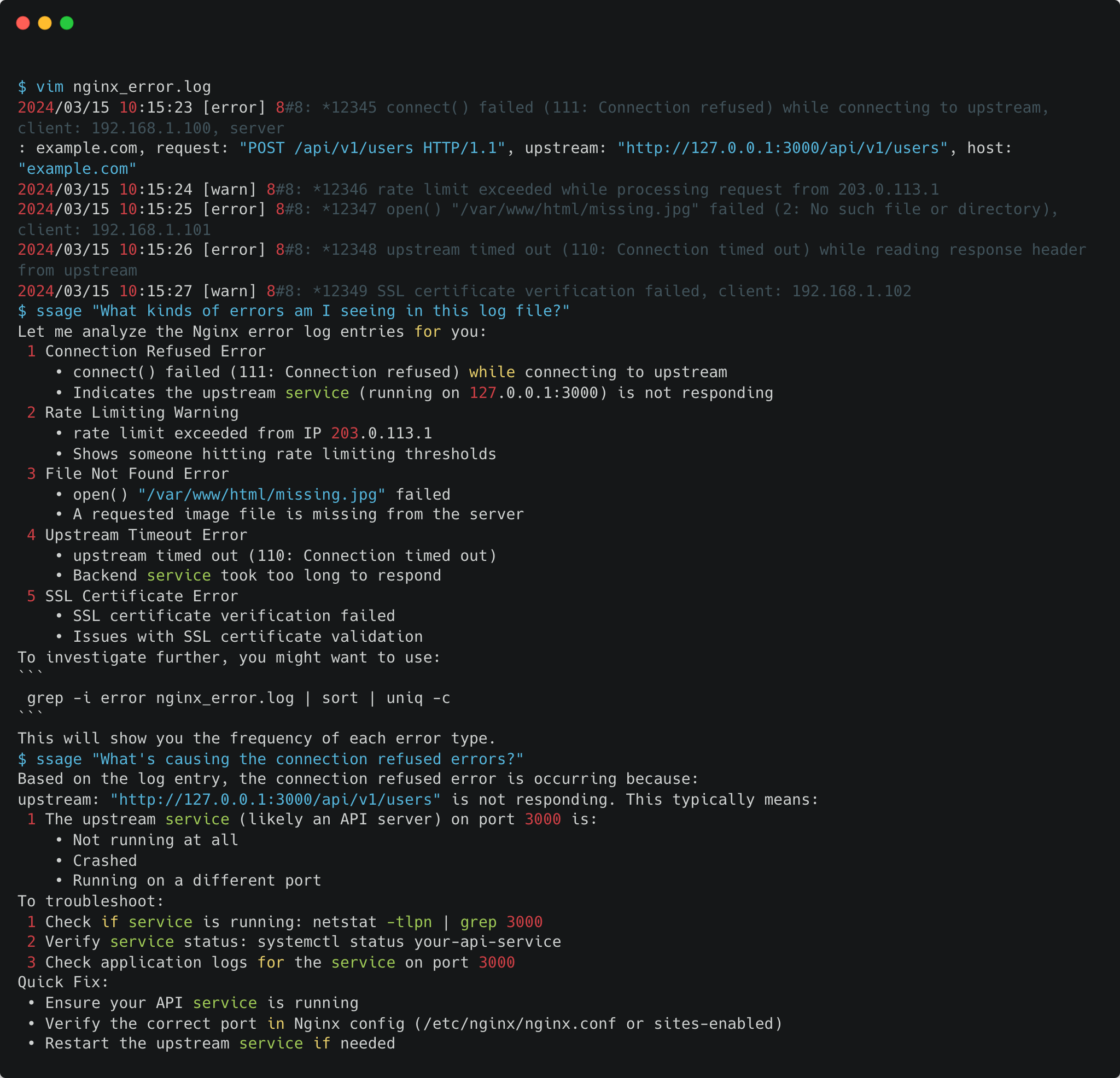Image resolution: width=1120 pixels, height=1078 pixels.
Task: Click 'This will show you the frequency' line
Action: point(256,738)
